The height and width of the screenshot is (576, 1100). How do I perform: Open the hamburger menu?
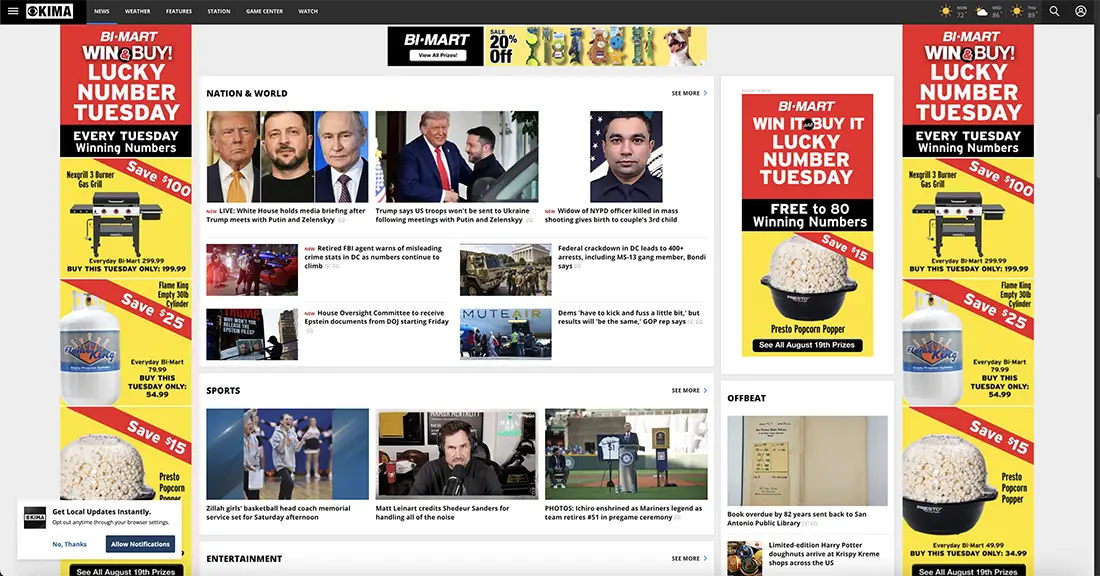tap(13, 11)
